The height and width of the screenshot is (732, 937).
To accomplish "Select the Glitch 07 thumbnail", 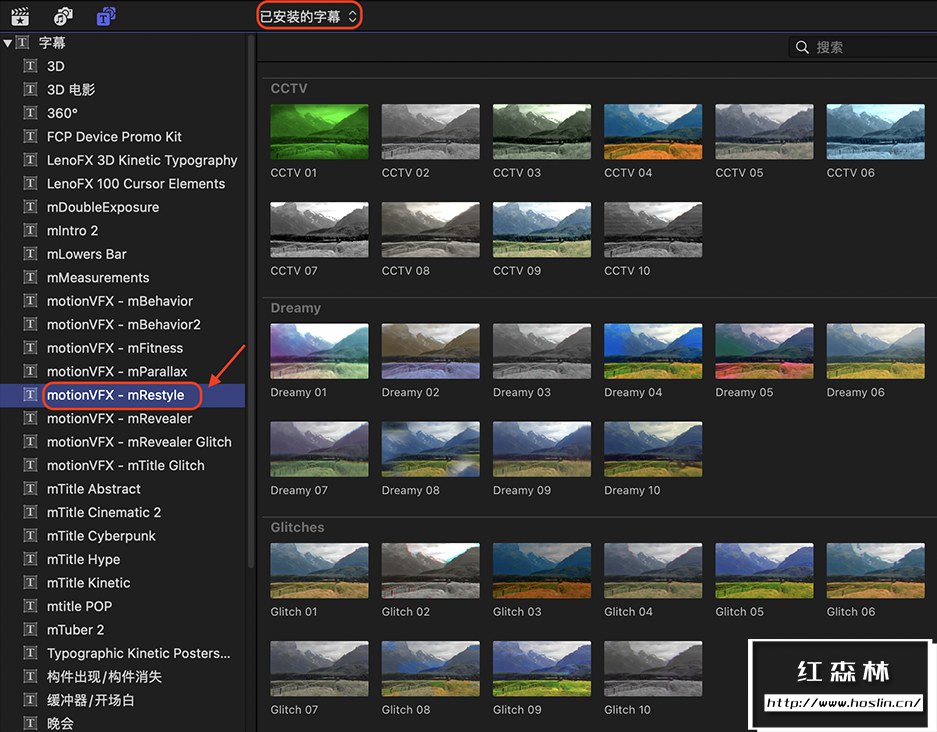I will pyautogui.click(x=319, y=669).
